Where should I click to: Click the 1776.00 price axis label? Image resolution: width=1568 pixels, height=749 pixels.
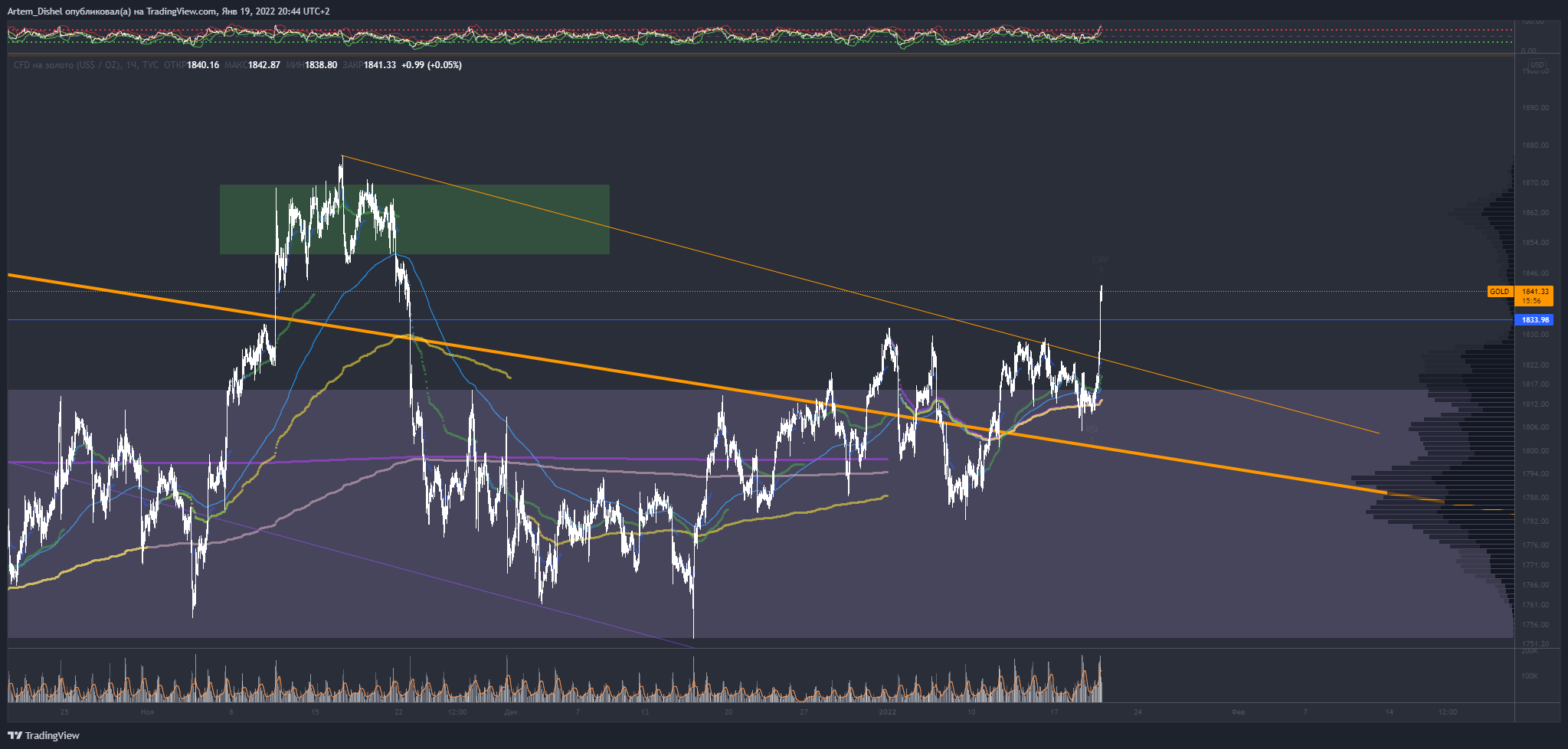pos(1535,545)
